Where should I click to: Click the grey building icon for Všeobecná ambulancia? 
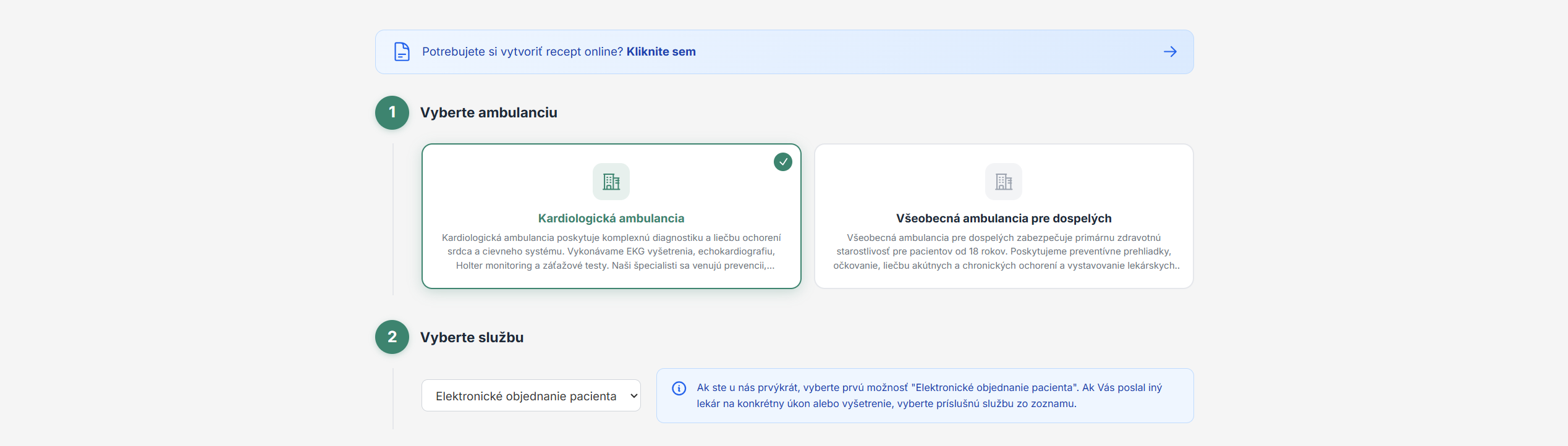pos(1003,182)
